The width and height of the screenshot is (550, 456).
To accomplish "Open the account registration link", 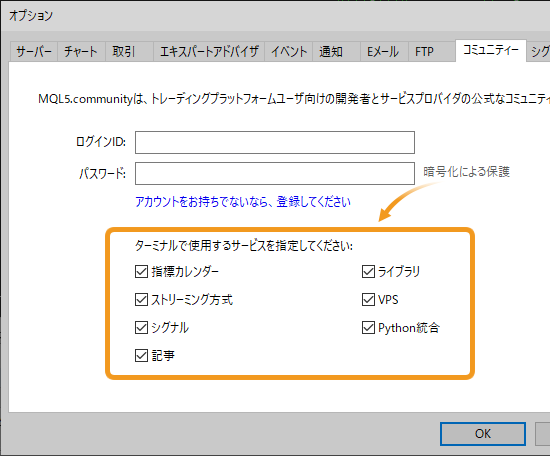I will [243, 202].
